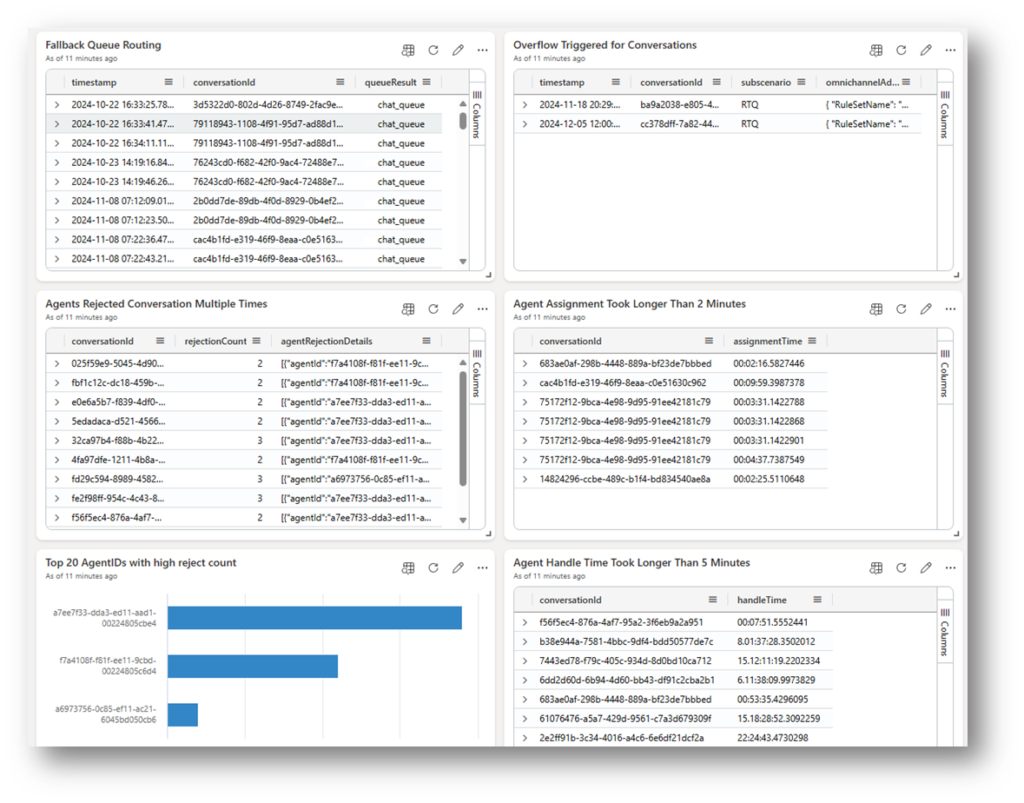1024x803 pixels.
Task: Refresh the Top 20 AgentIDs chart tile
Action: (x=433, y=568)
